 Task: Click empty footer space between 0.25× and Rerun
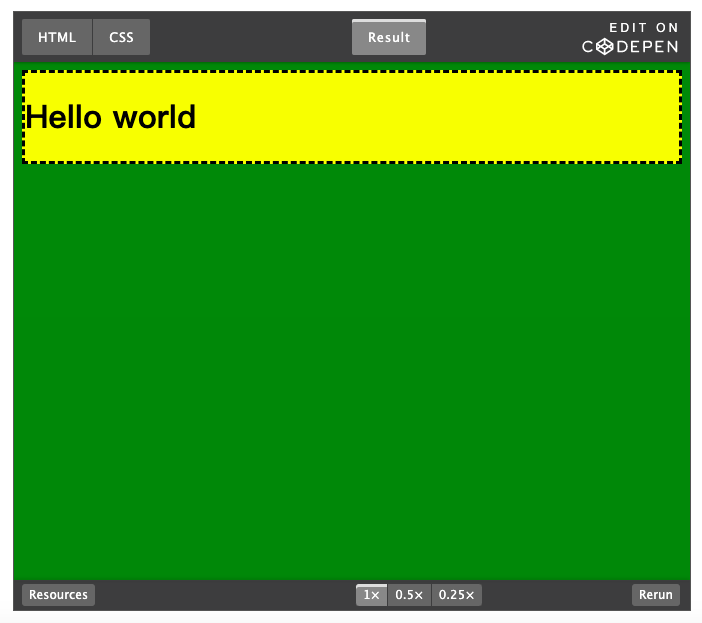click(x=556, y=595)
